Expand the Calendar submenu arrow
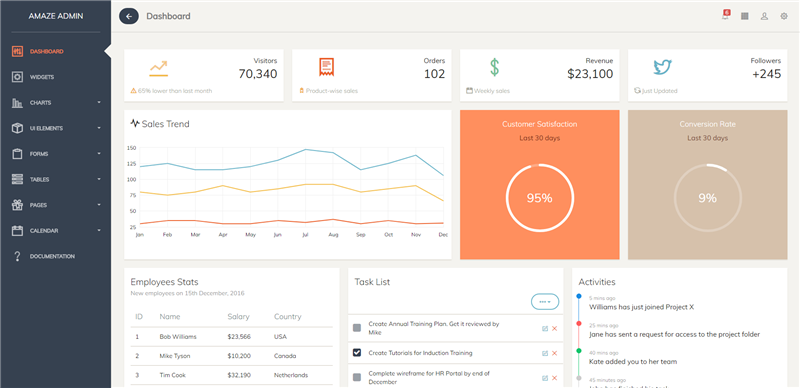The width and height of the screenshot is (800, 388). (x=99, y=231)
